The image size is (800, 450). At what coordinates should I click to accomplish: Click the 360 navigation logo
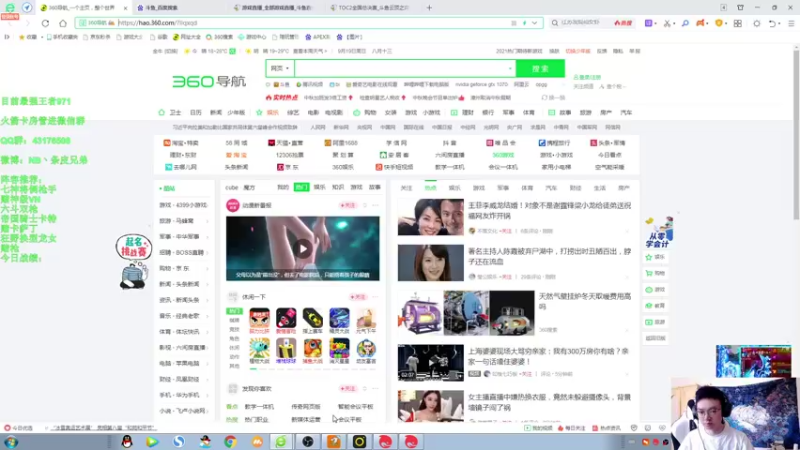tap(209, 81)
